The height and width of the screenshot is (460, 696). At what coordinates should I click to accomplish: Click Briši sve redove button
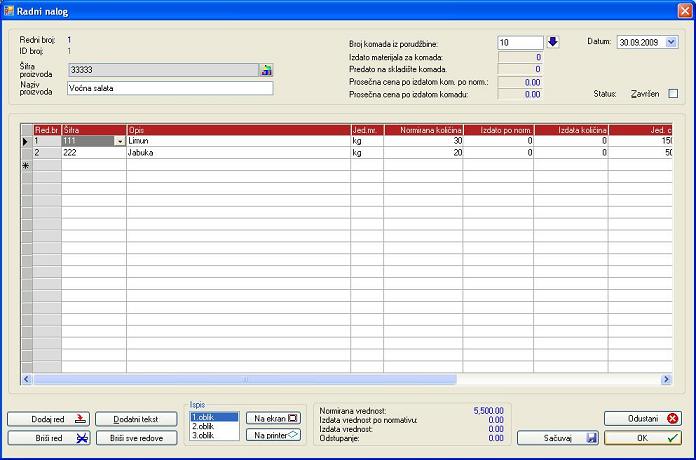click(x=137, y=438)
